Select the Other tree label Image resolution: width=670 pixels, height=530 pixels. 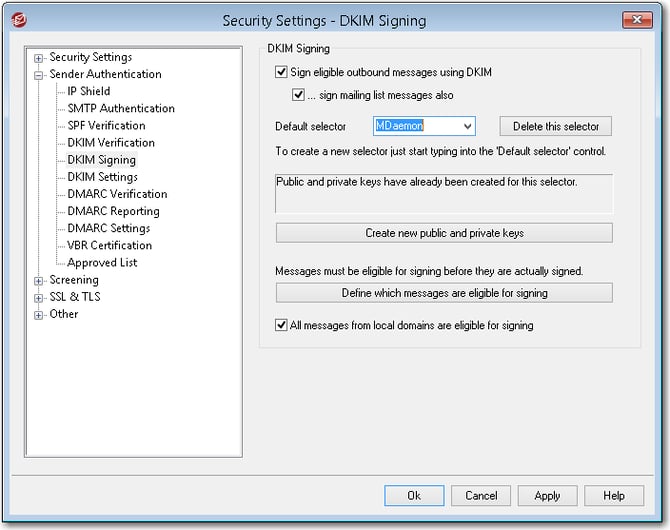(64, 314)
